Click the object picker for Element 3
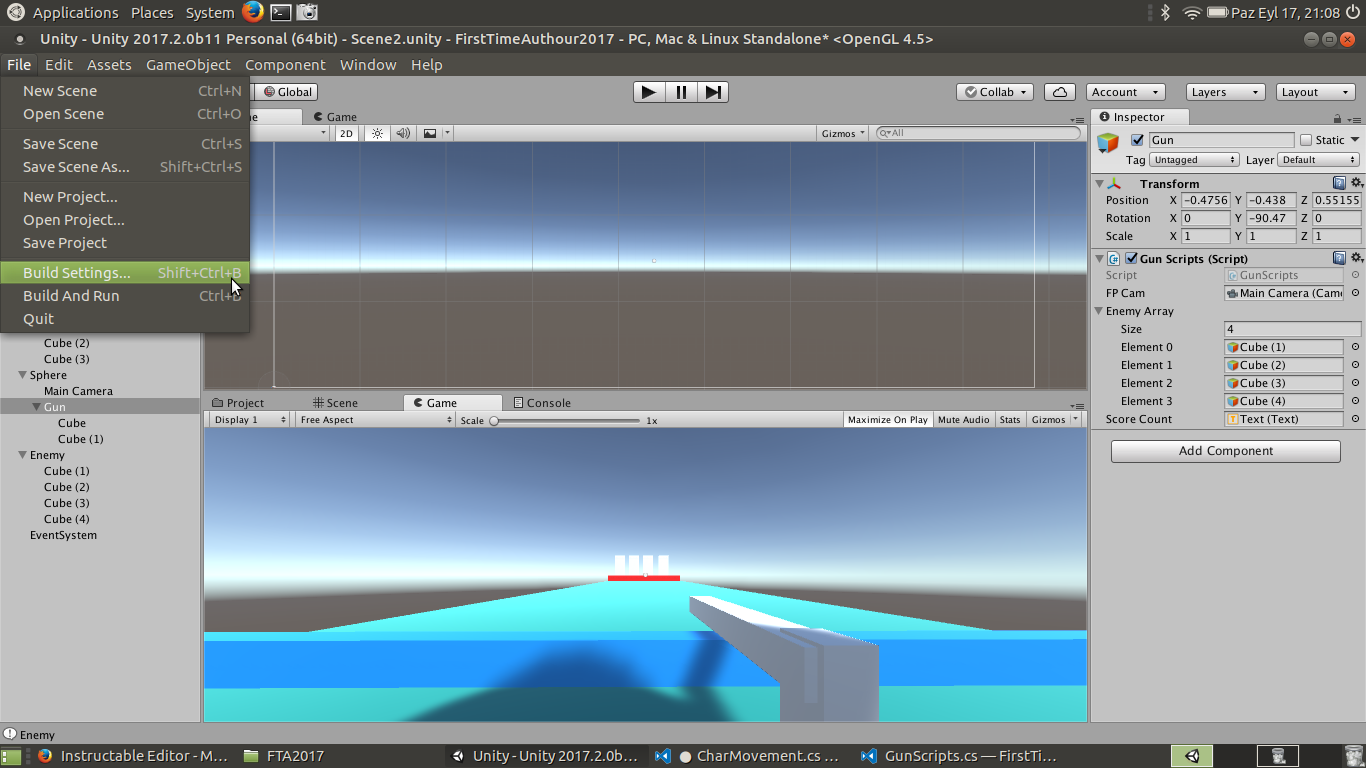The height and width of the screenshot is (768, 1366). tap(1355, 401)
